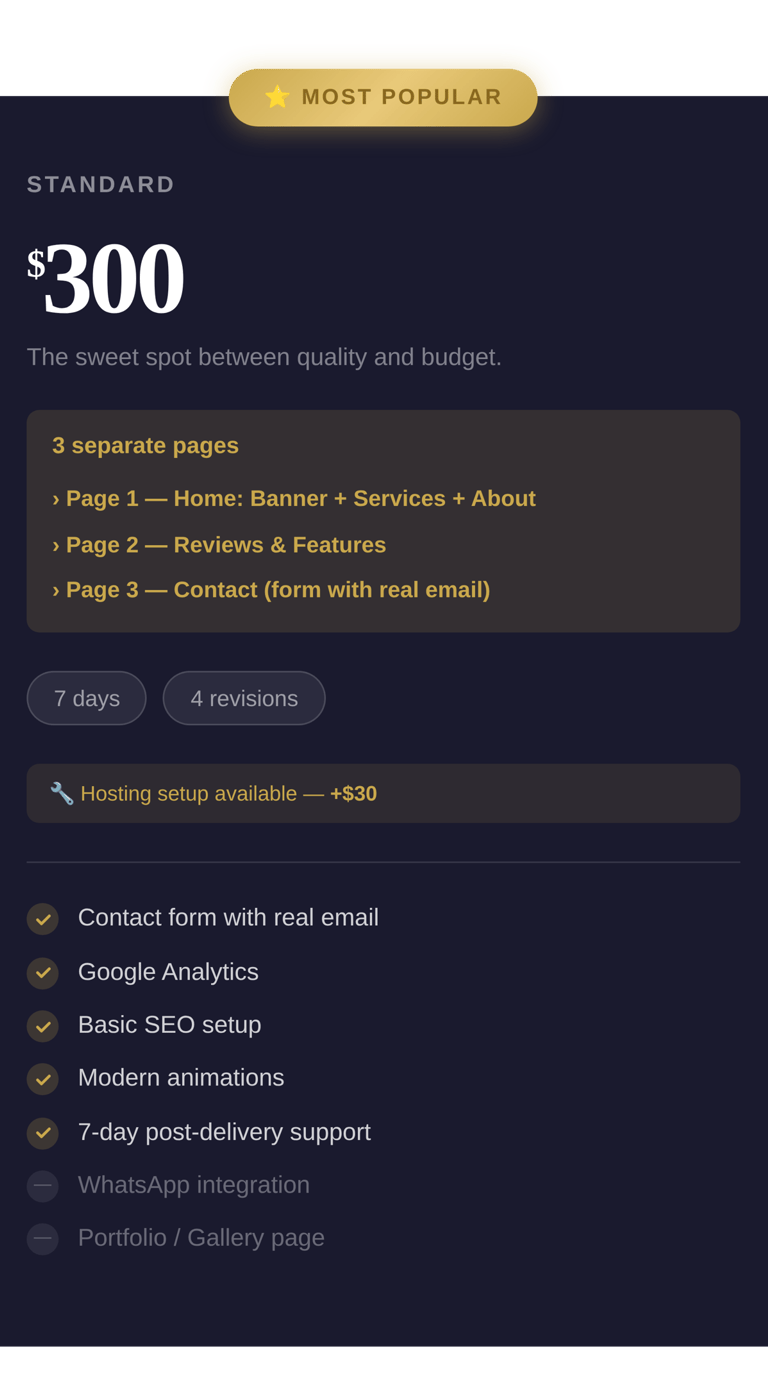The height and width of the screenshot is (1385, 768).
Task: Click the dash icon beside WhatsApp integration
Action: [x=43, y=1186]
